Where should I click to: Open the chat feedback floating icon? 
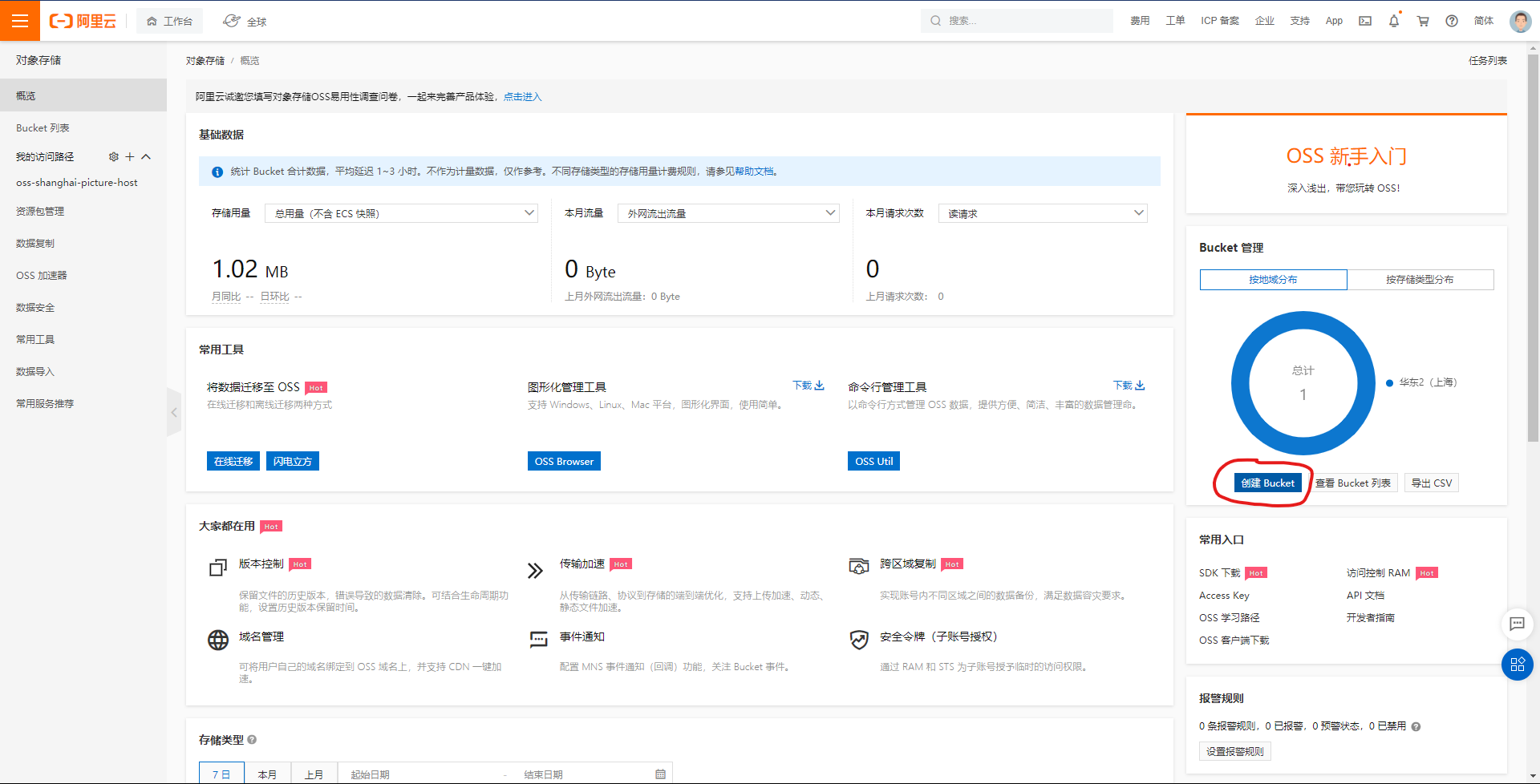coord(1517,624)
